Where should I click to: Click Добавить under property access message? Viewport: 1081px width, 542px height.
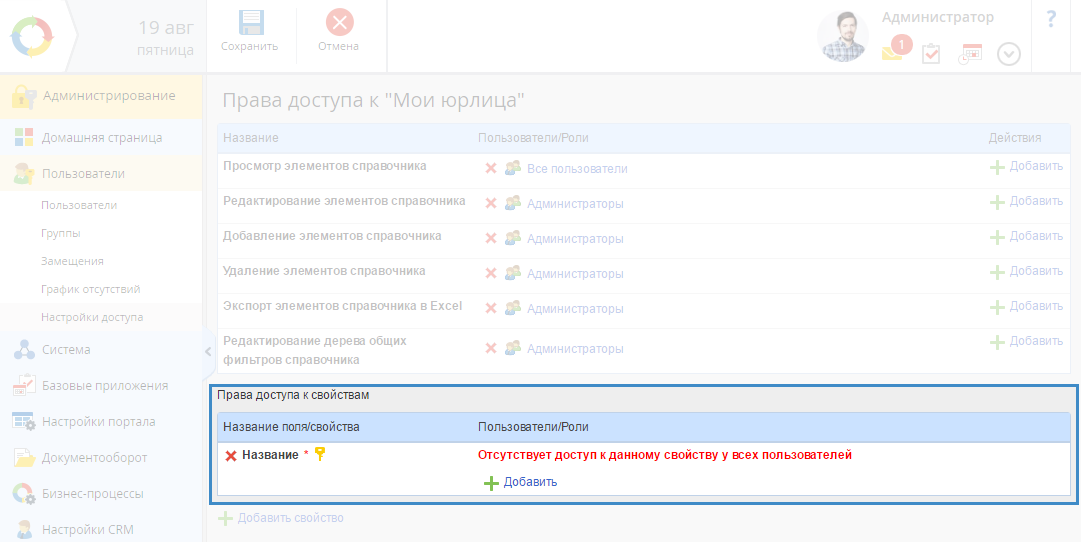click(x=520, y=482)
